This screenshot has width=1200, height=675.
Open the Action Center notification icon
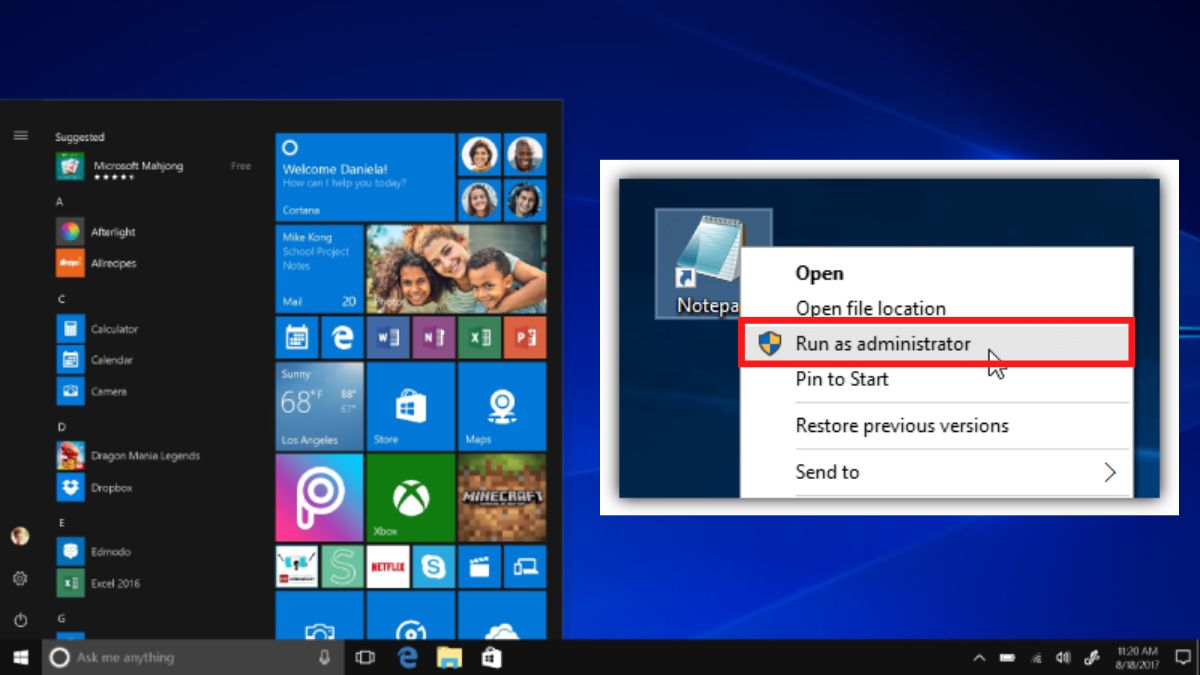click(x=1183, y=657)
